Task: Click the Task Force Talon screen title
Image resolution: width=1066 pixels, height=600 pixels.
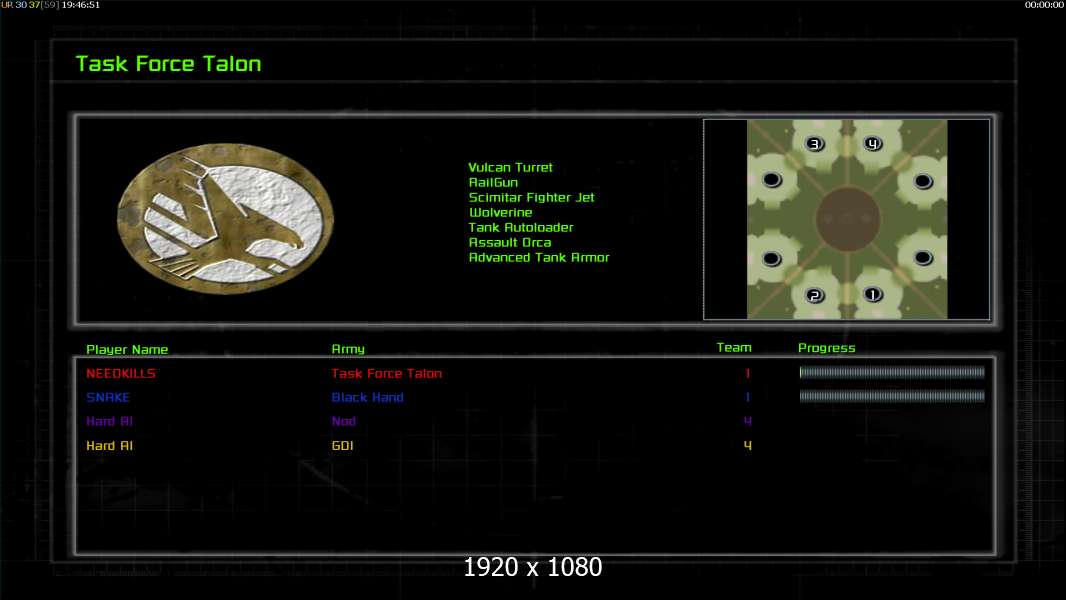Action: click(168, 64)
